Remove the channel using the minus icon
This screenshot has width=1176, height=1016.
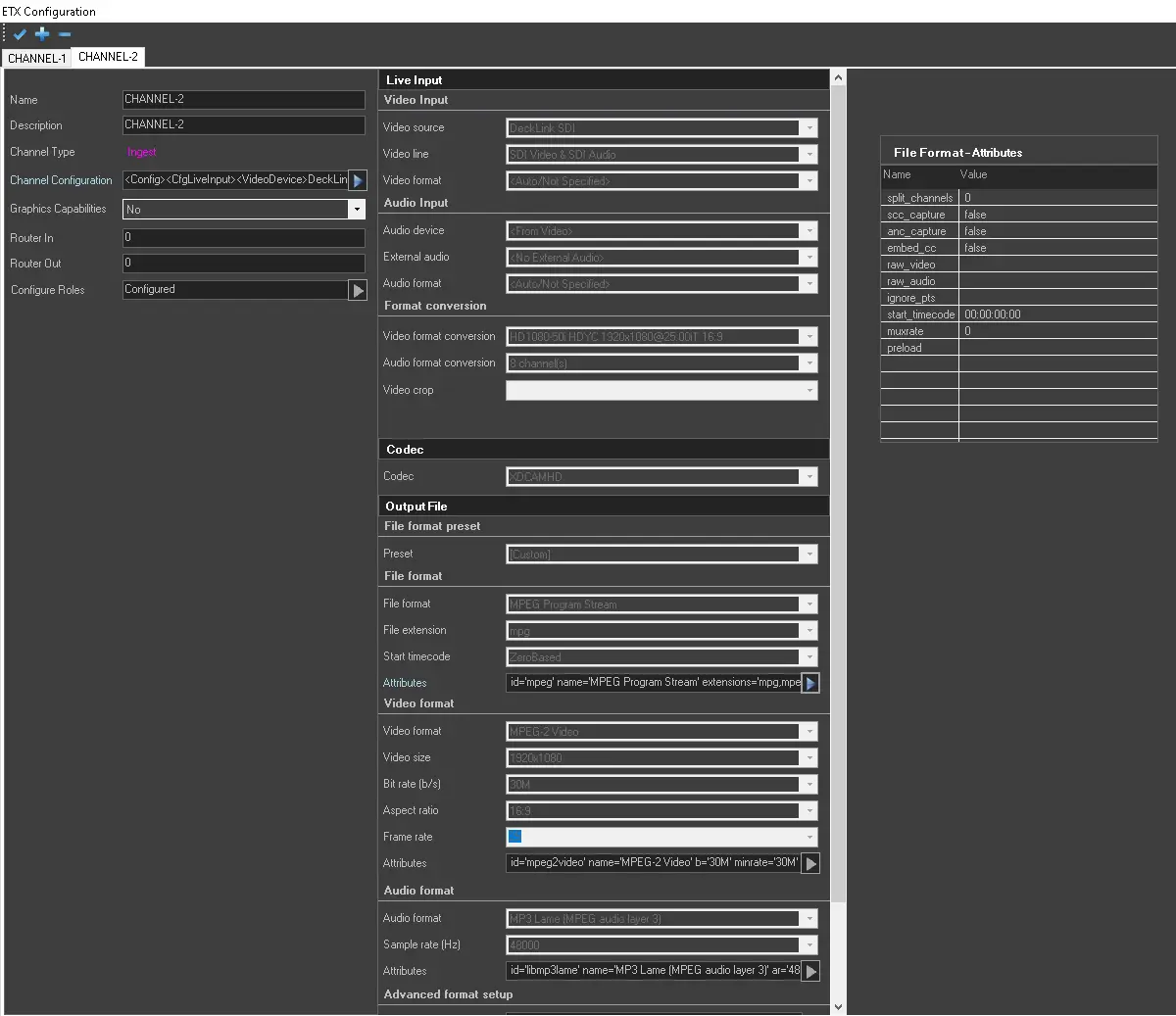click(65, 34)
